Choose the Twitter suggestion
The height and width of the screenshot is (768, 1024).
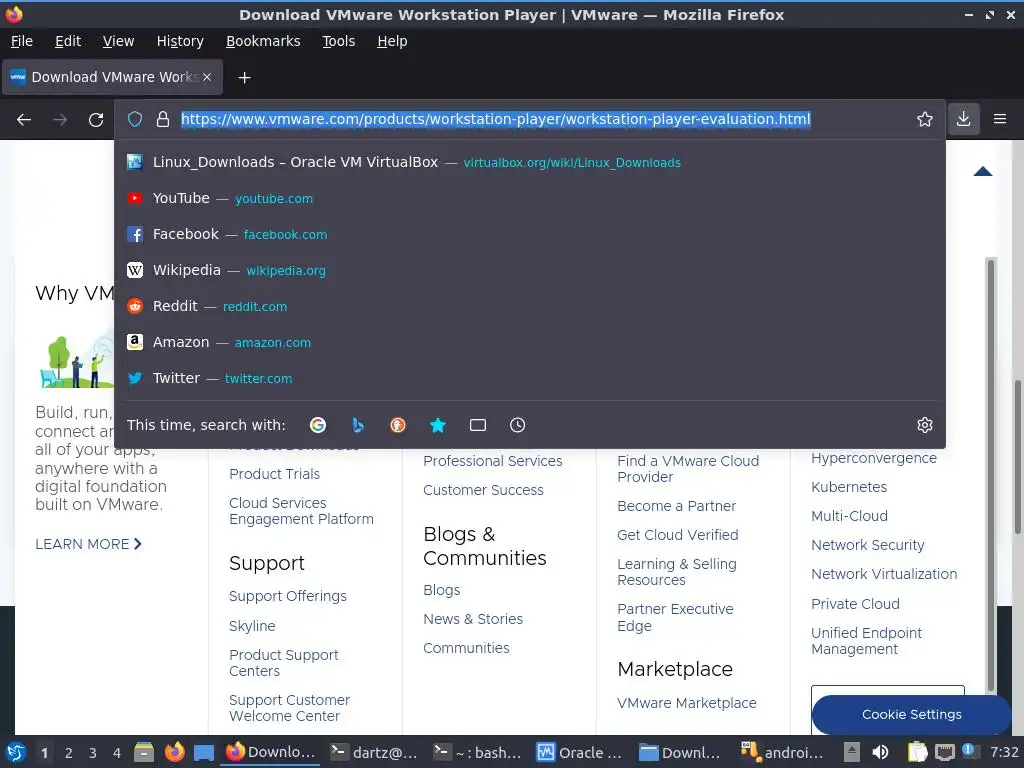tap(530, 378)
